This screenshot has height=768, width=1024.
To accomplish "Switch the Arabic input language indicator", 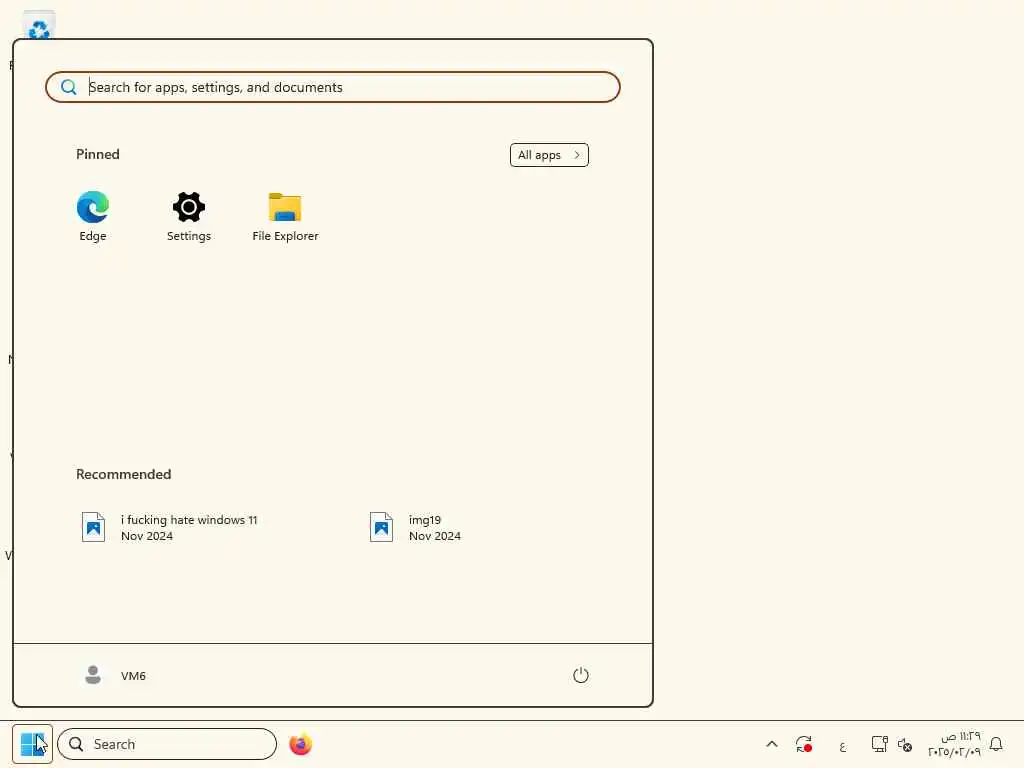I will point(842,744).
